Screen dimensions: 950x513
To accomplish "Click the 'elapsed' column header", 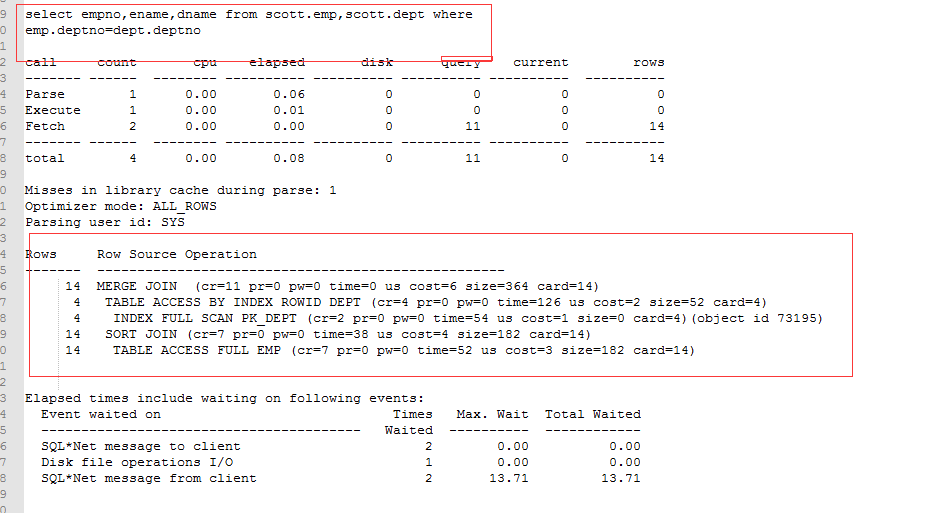I will [277, 62].
